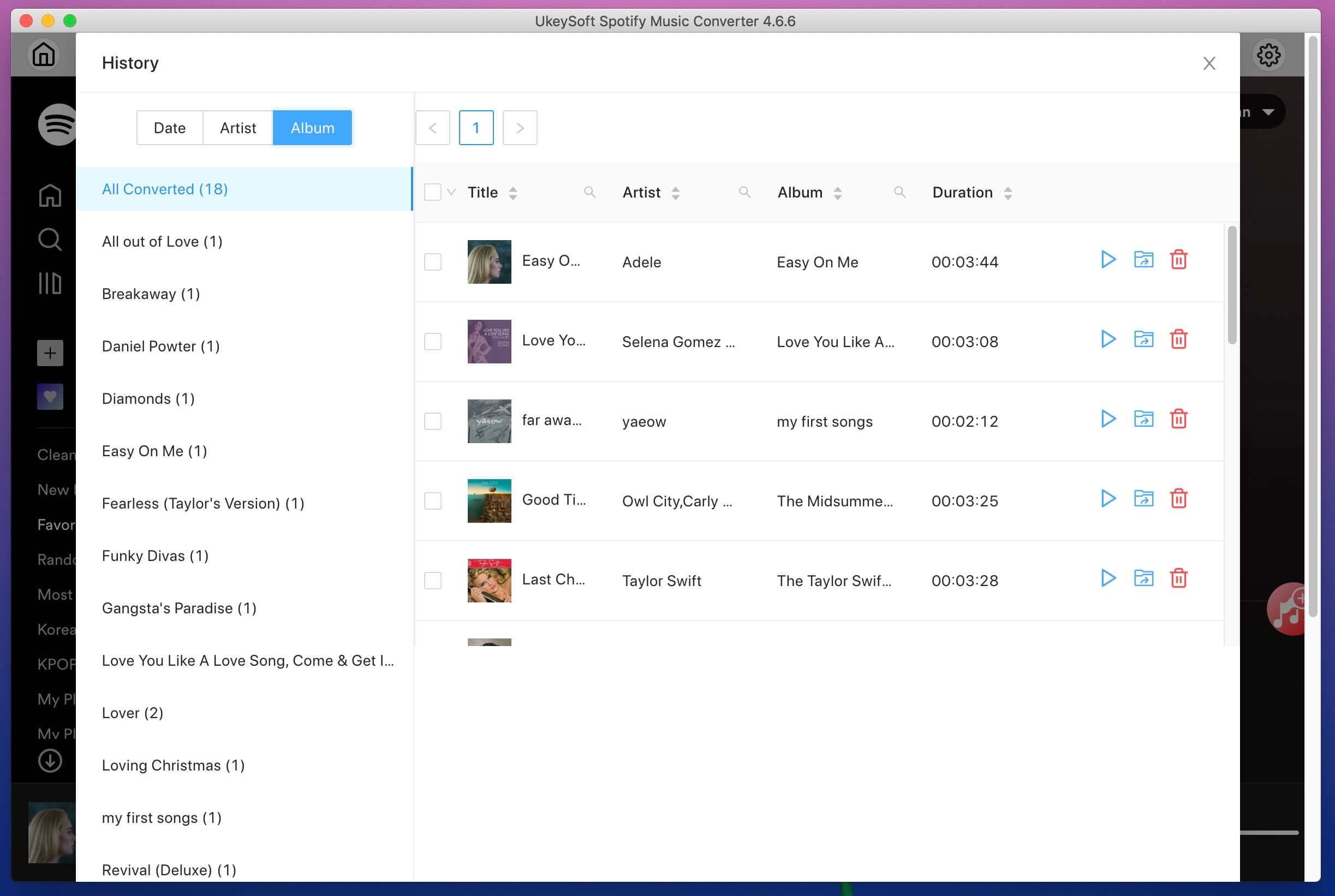Viewport: 1335px width, 896px height.
Task: Open output folder for Selena Gomez track
Action: [x=1143, y=339]
